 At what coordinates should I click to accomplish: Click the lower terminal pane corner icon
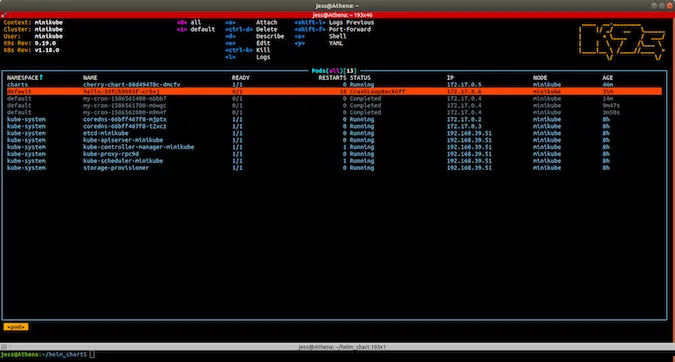click(x=3, y=347)
